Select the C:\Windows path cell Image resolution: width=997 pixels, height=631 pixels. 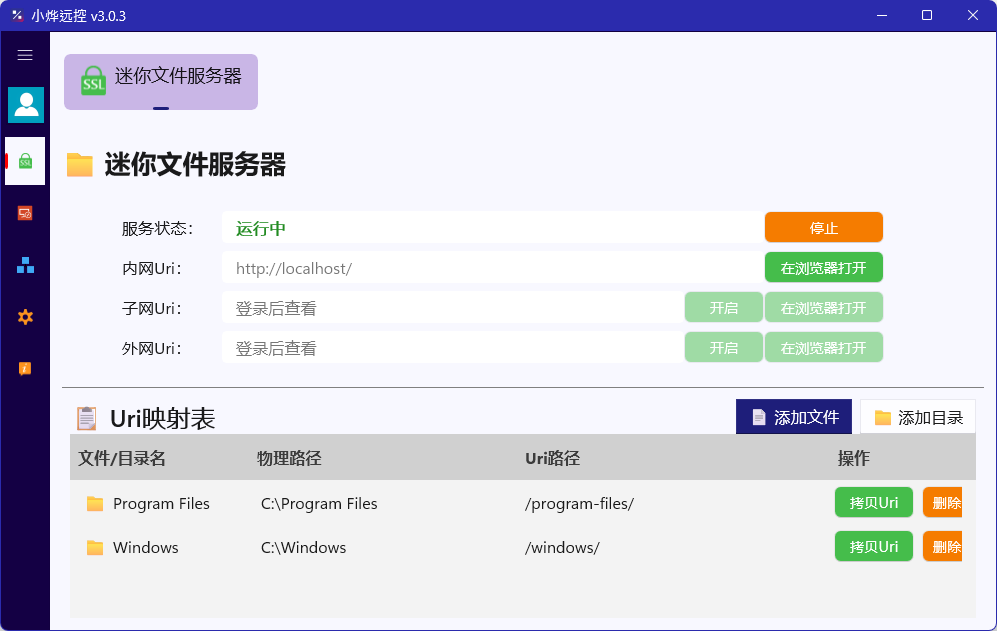(x=303, y=548)
